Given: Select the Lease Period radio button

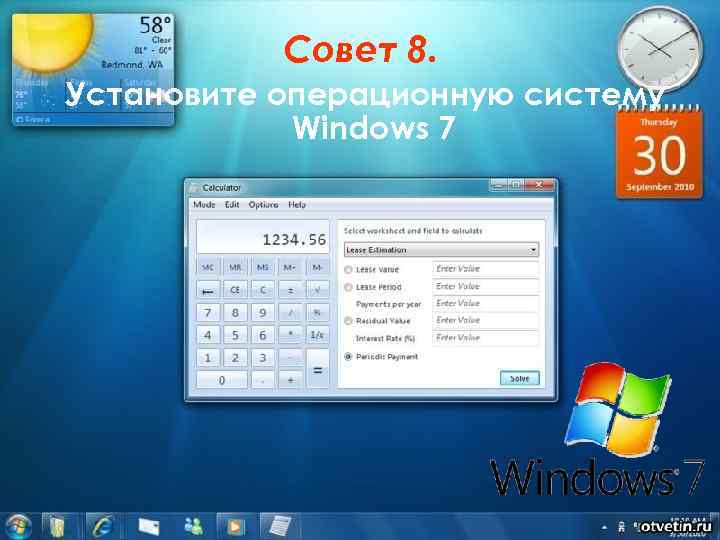Looking at the screenshot, I should click(x=349, y=287).
